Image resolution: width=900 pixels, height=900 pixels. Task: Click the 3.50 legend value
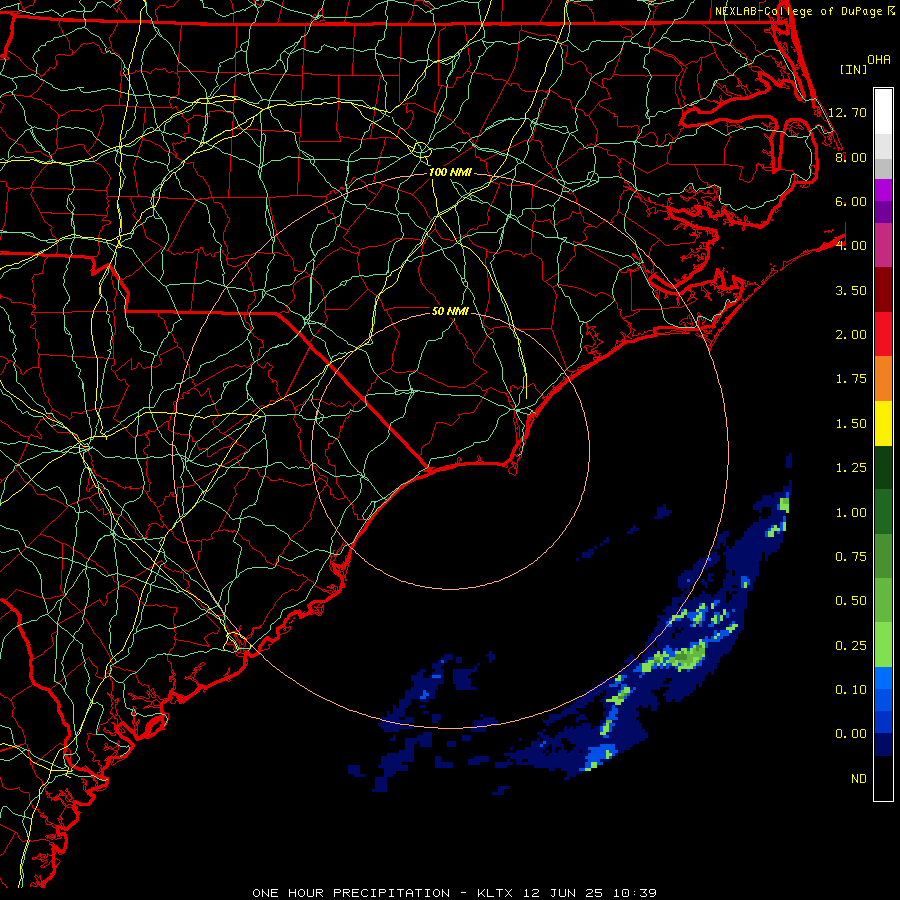pyautogui.click(x=851, y=290)
